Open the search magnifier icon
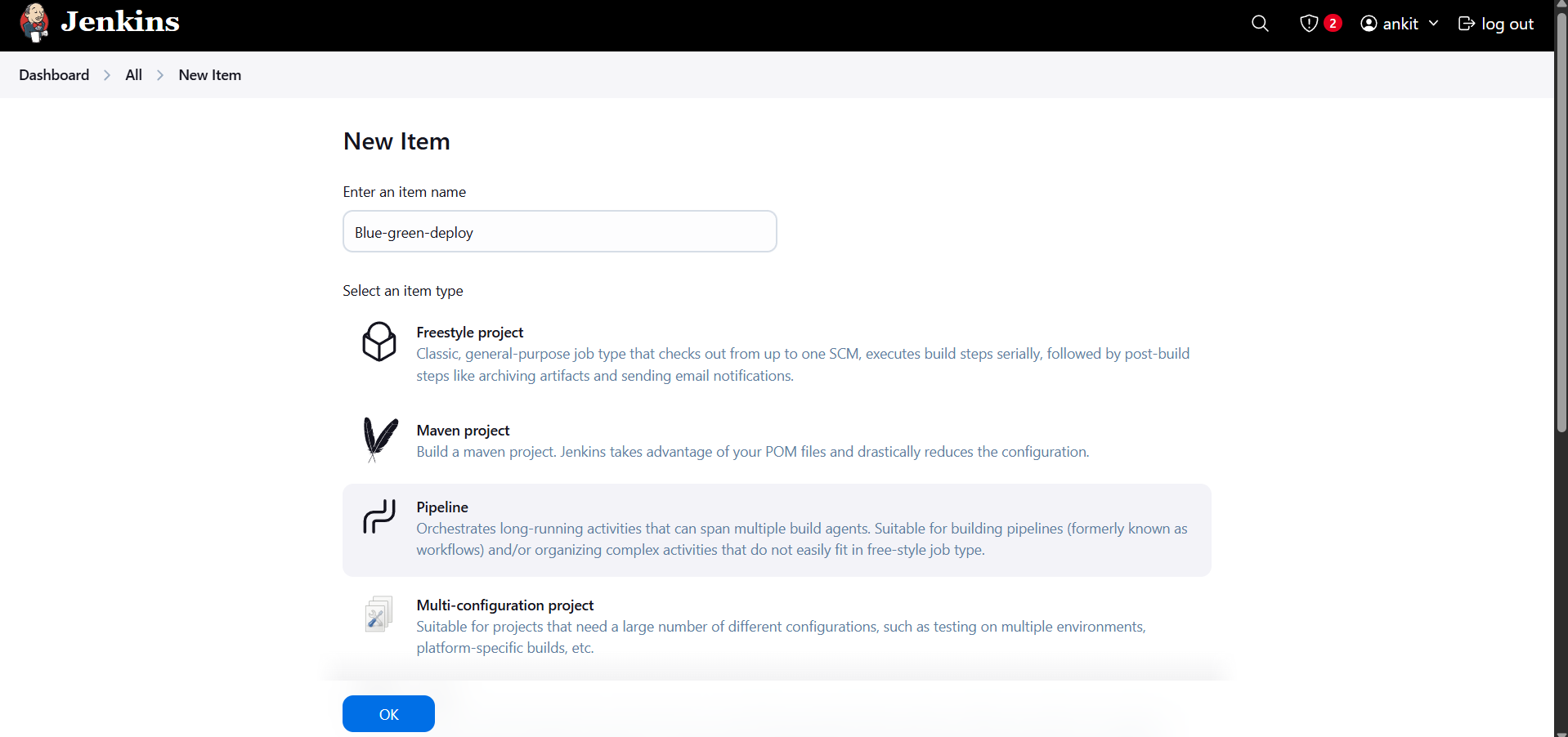The image size is (1568, 737). pyautogui.click(x=1260, y=24)
